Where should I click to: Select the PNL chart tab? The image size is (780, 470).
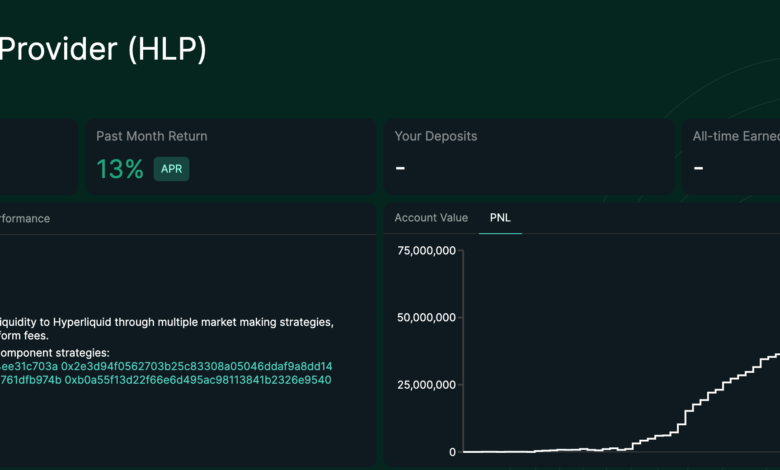(x=500, y=218)
